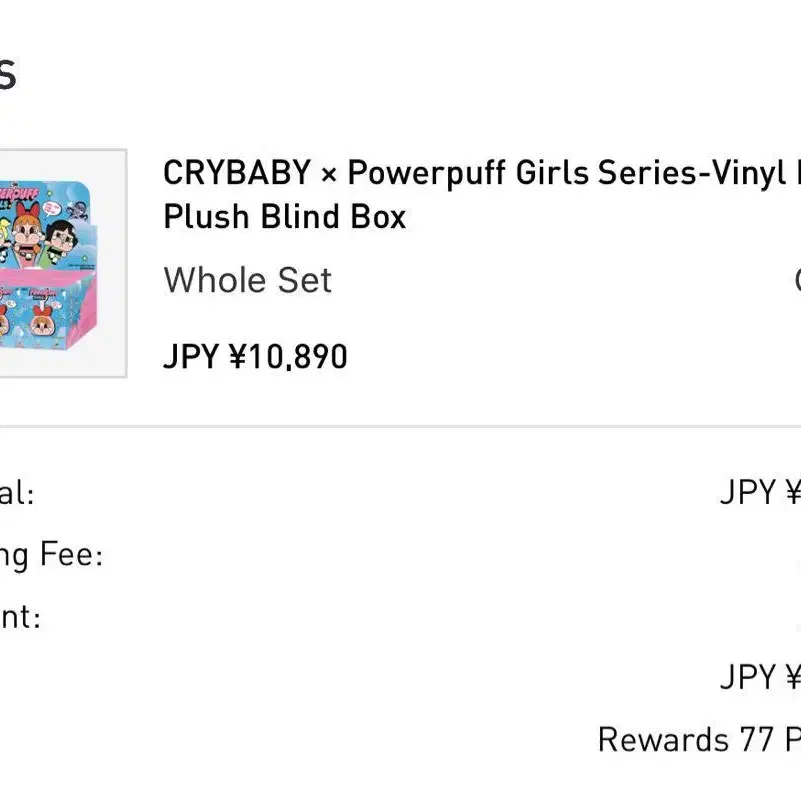Click the total JPY amount above Rewards
The image size is (801, 801).
pyautogui.click(x=760, y=677)
